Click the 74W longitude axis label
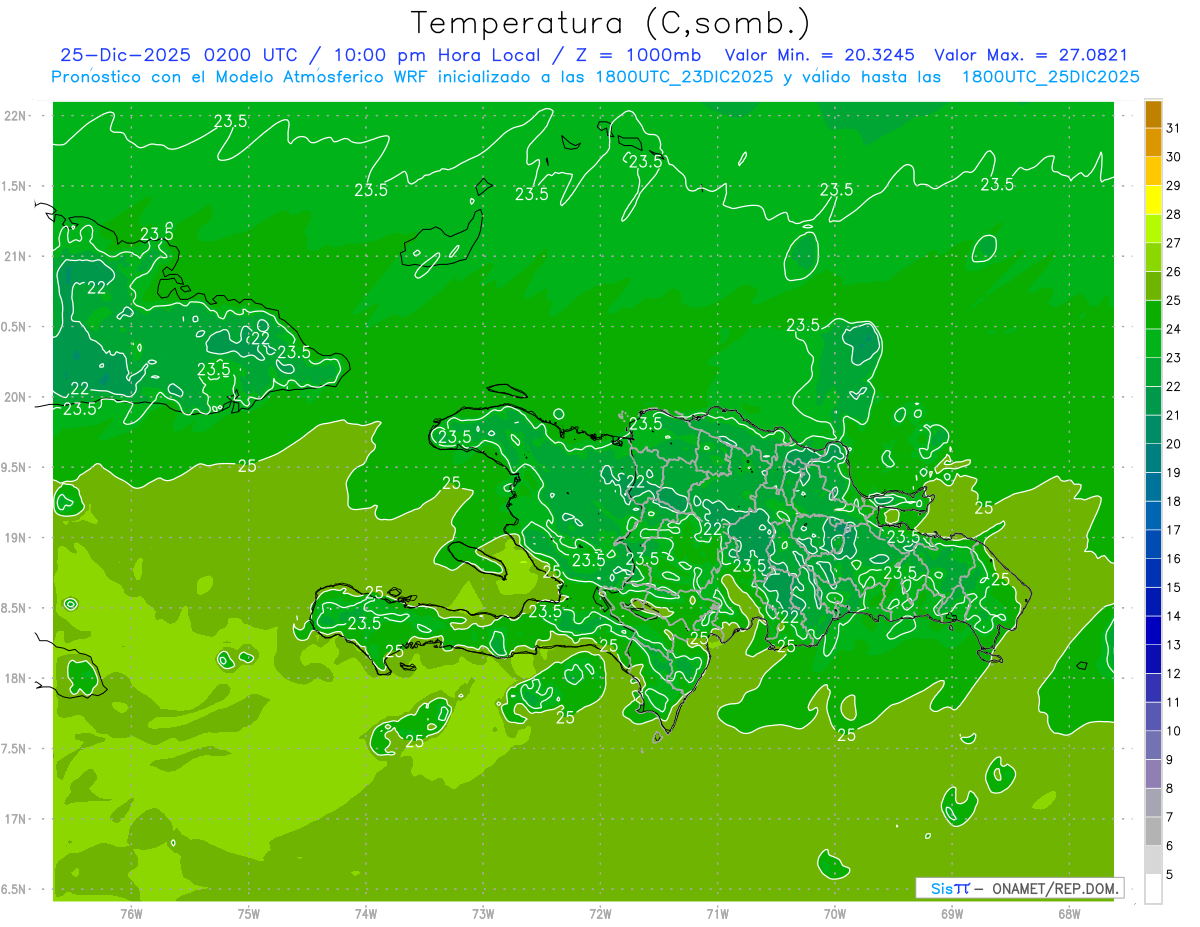Image resolution: width=1200 pixels, height=927 pixels. (x=366, y=913)
